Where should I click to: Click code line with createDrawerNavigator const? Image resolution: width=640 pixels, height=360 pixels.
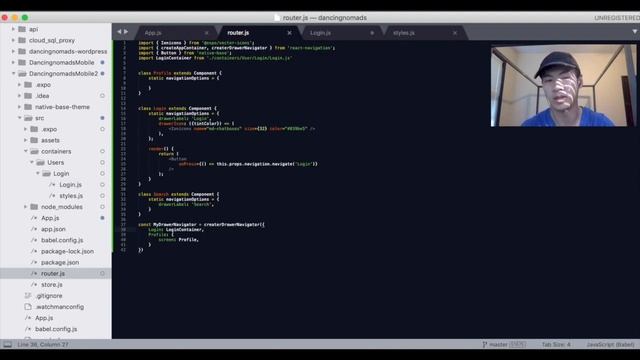tap(201, 224)
